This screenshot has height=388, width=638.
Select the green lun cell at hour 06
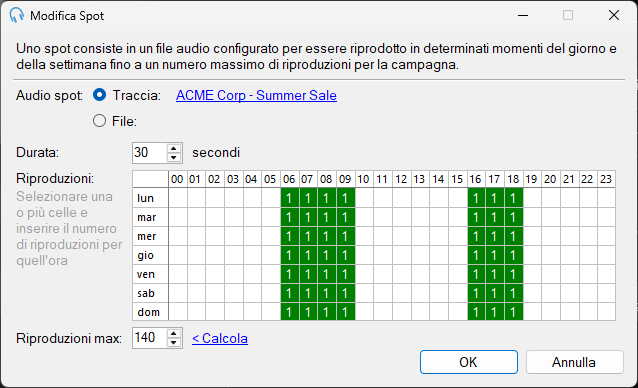(x=290, y=198)
